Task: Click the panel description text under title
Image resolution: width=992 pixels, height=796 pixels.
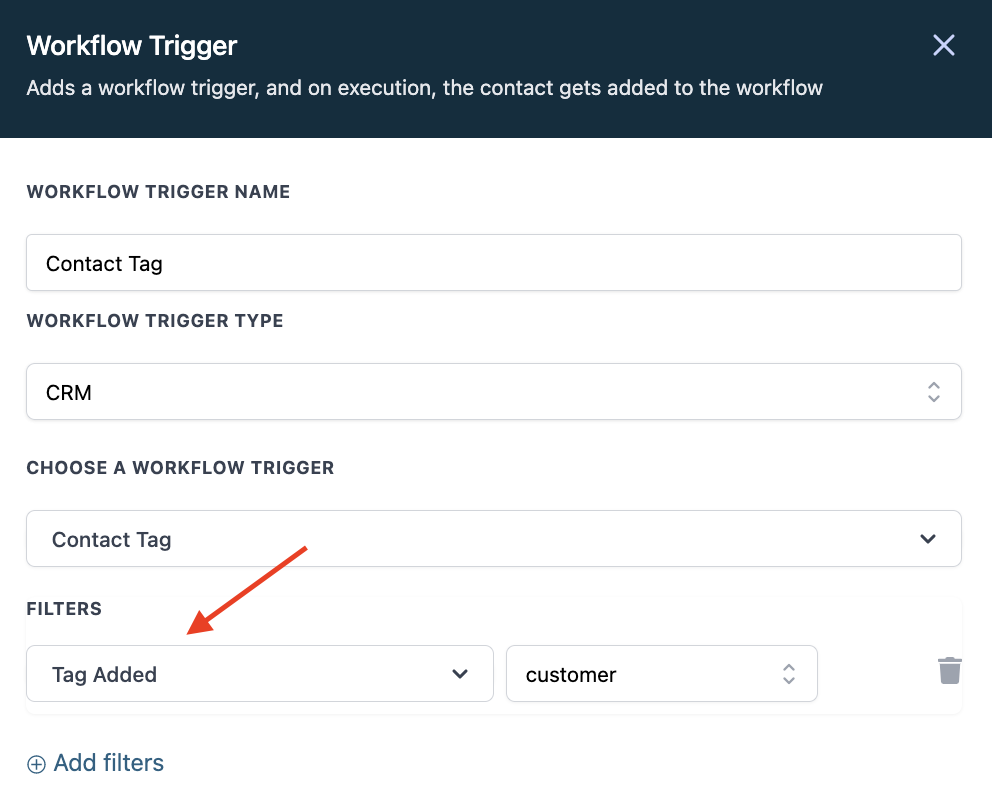Action: [425, 88]
